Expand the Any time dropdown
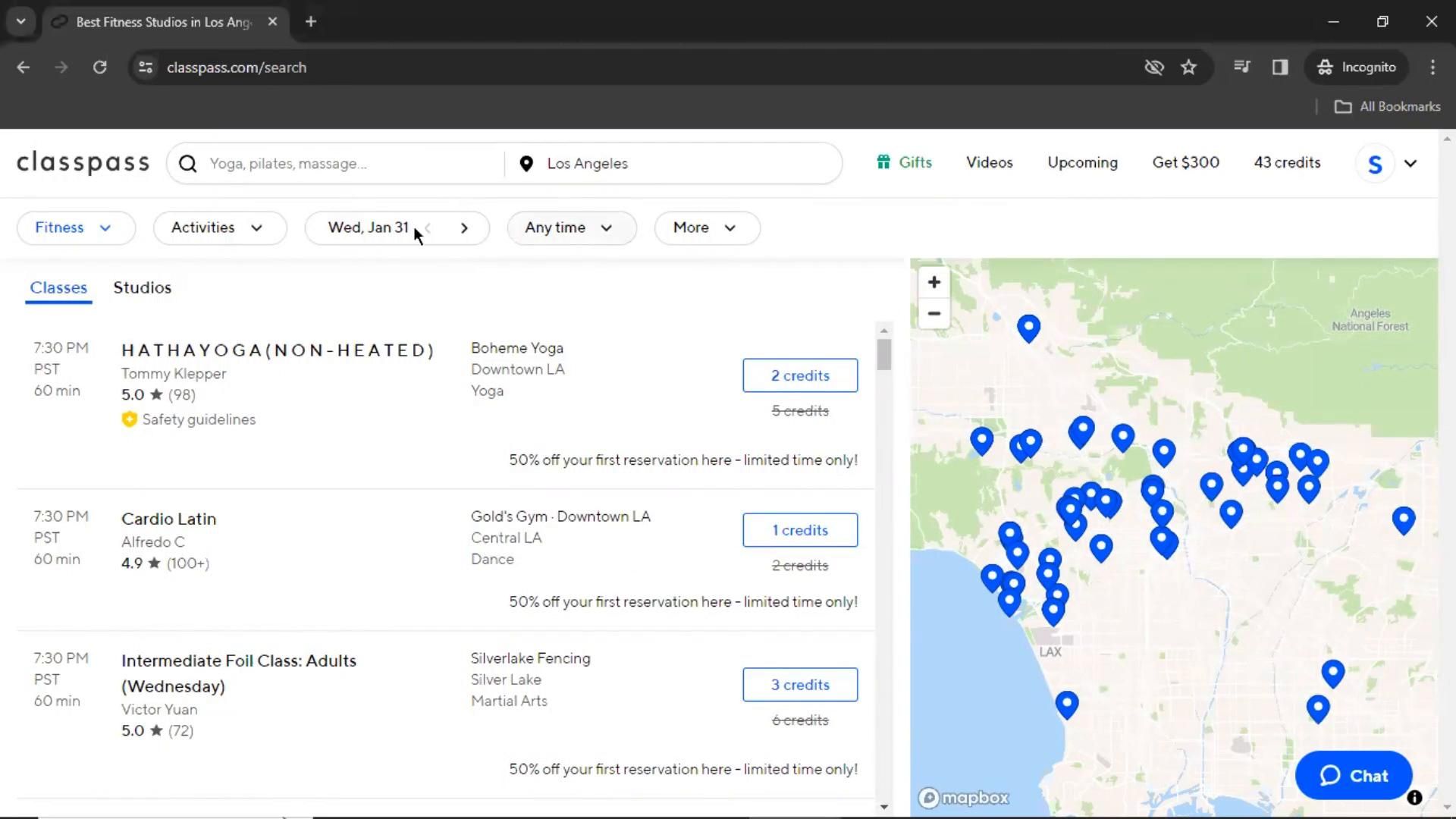The height and width of the screenshot is (819, 1456). click(x=570, y=228)
